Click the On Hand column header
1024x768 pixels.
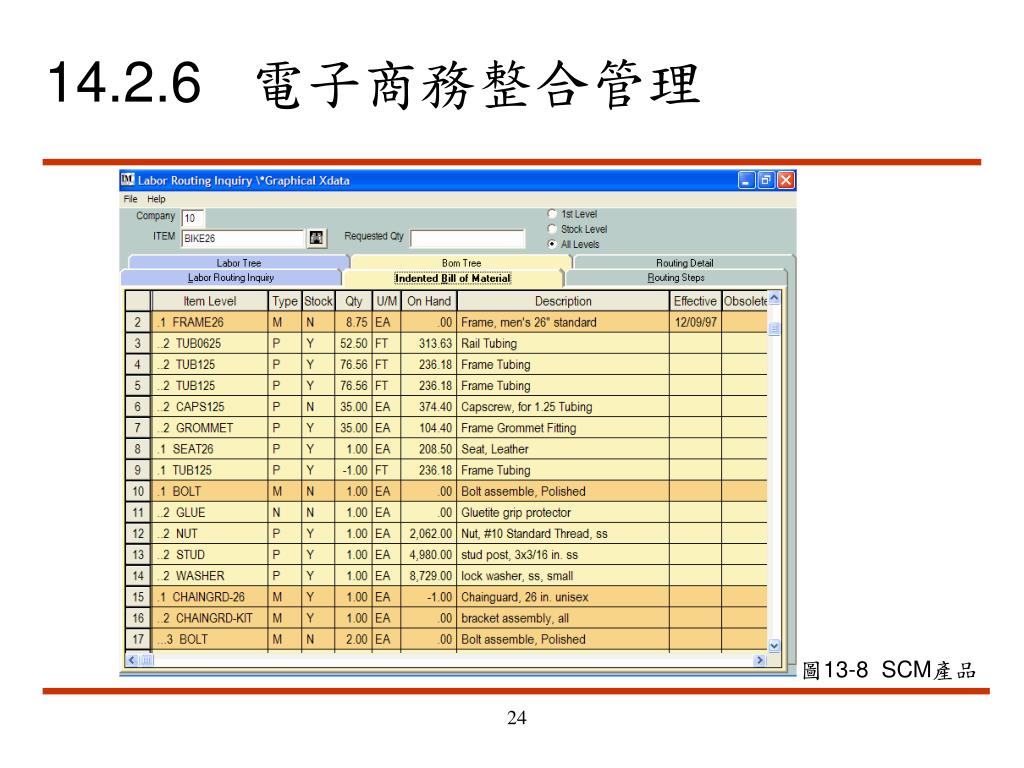point(428,301)
